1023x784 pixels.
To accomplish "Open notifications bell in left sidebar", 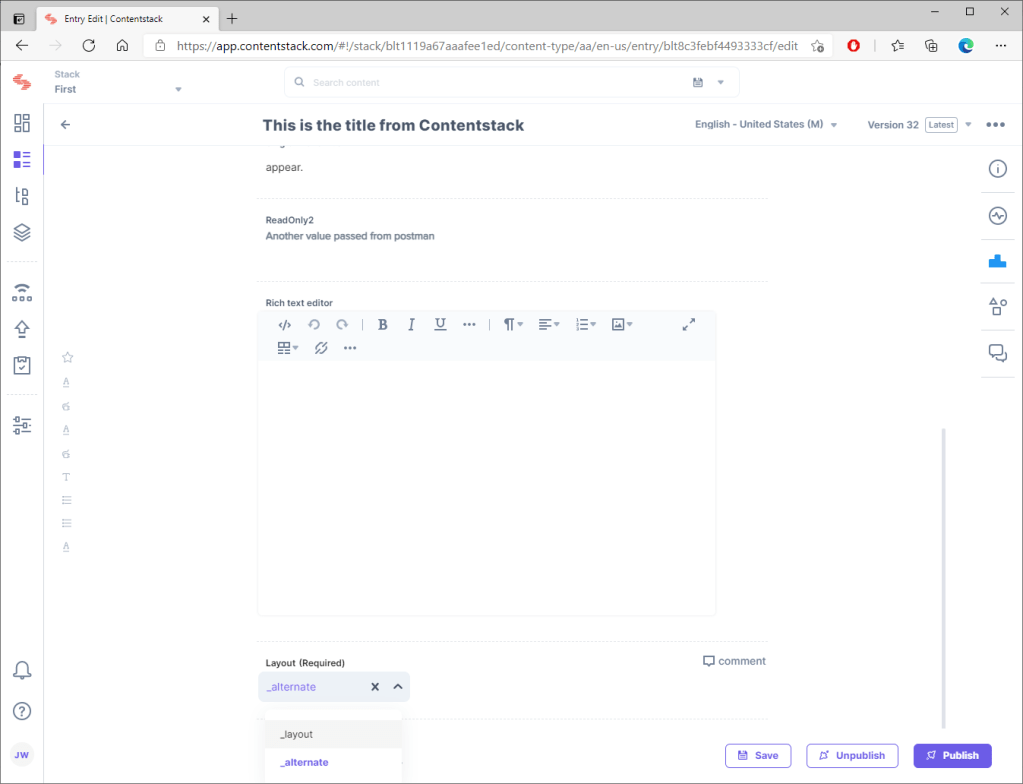I will (x=22, y=670).
